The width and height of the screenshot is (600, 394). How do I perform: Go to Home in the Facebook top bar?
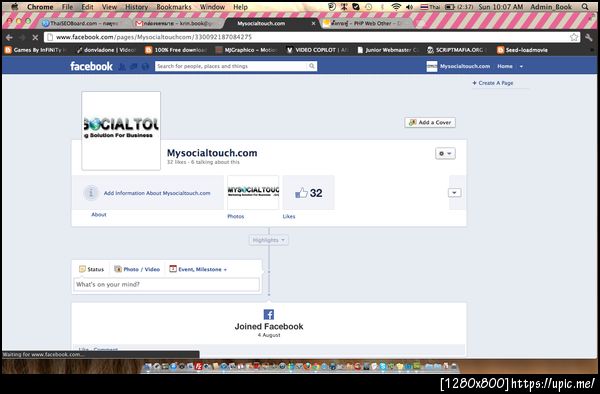pyautogui.click(x=505, y=66)
